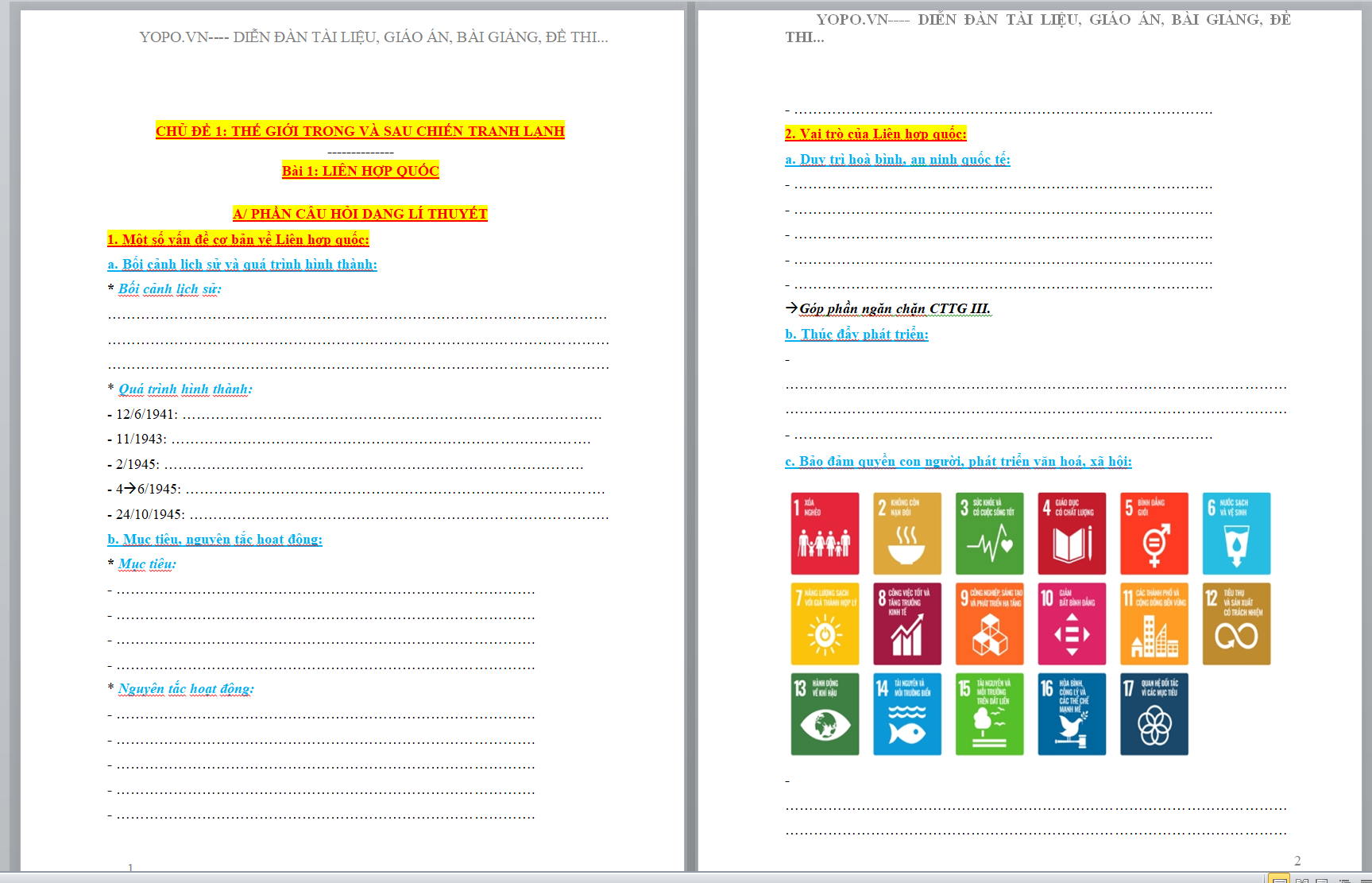Click 'b. Thúc đẩy phát triển:' heading
The image size is (1372, 883).
click(x=856, y=335)
